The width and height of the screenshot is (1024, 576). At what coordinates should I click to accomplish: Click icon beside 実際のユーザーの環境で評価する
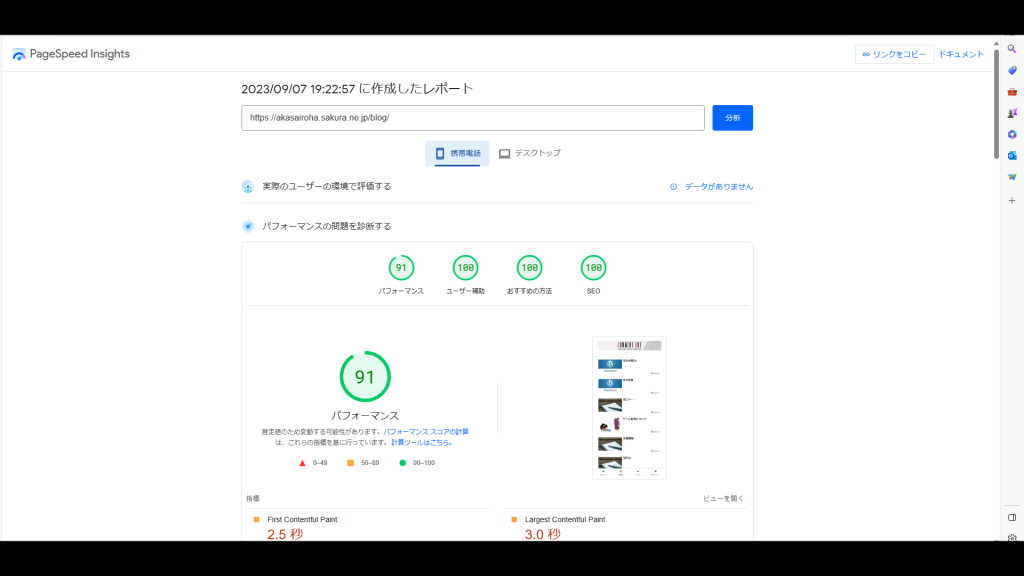click(248, 187)
